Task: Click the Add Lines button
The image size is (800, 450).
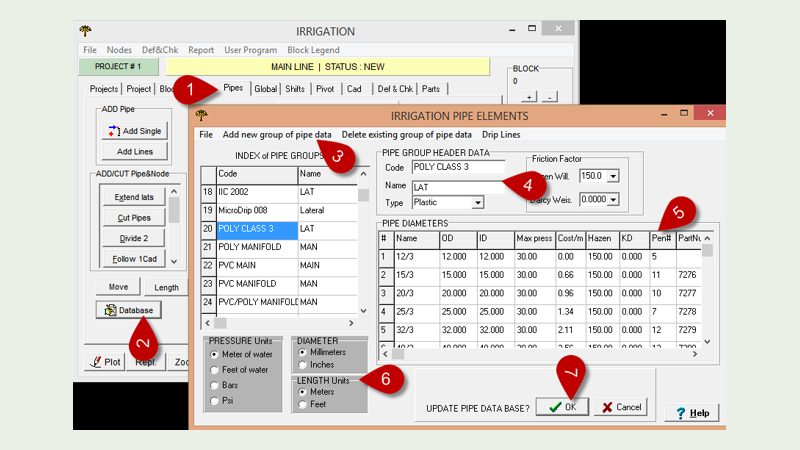Action: point(135,152)
